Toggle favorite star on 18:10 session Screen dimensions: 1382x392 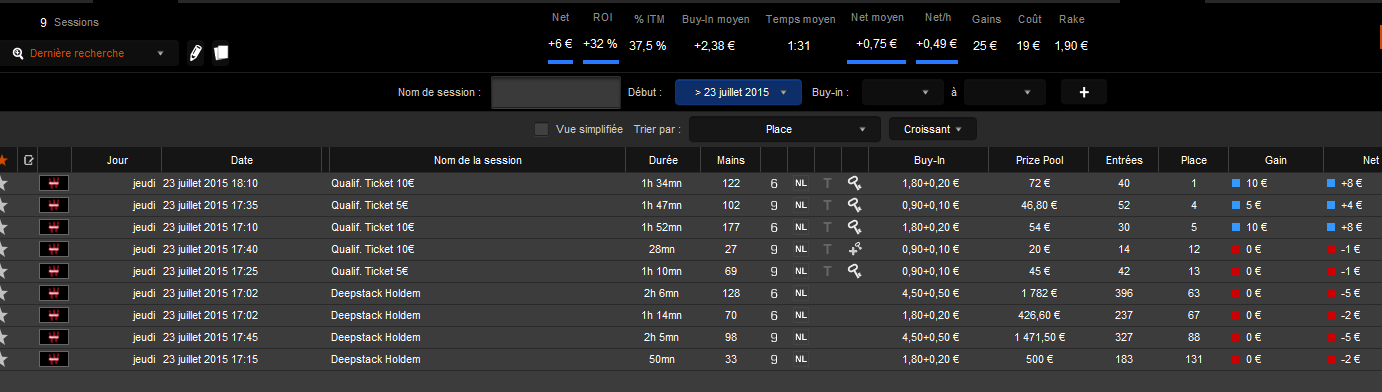[x=3, y=183]
